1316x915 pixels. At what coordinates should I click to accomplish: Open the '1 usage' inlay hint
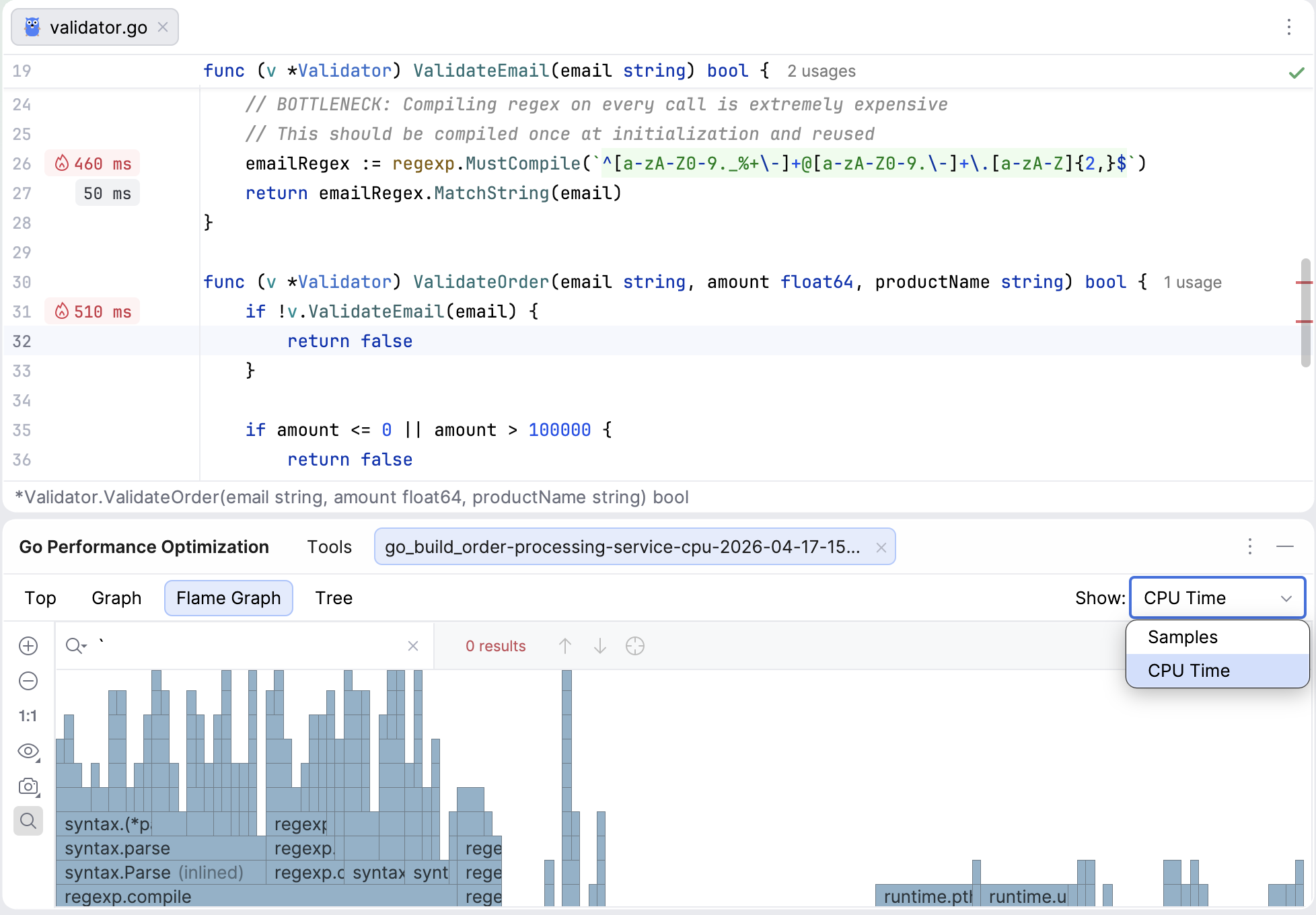[1192, 283]
